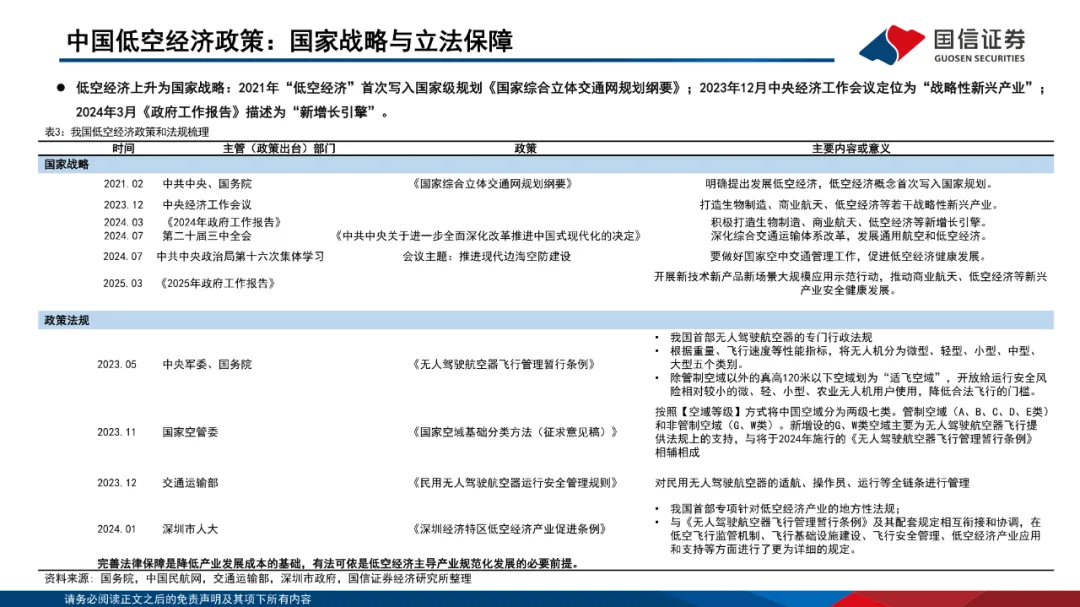1080x607 pixels.
Task: Click the date cell 2023.12 for 中央经济工作会议
Action: pyautogui.click(x=123, y=205)
